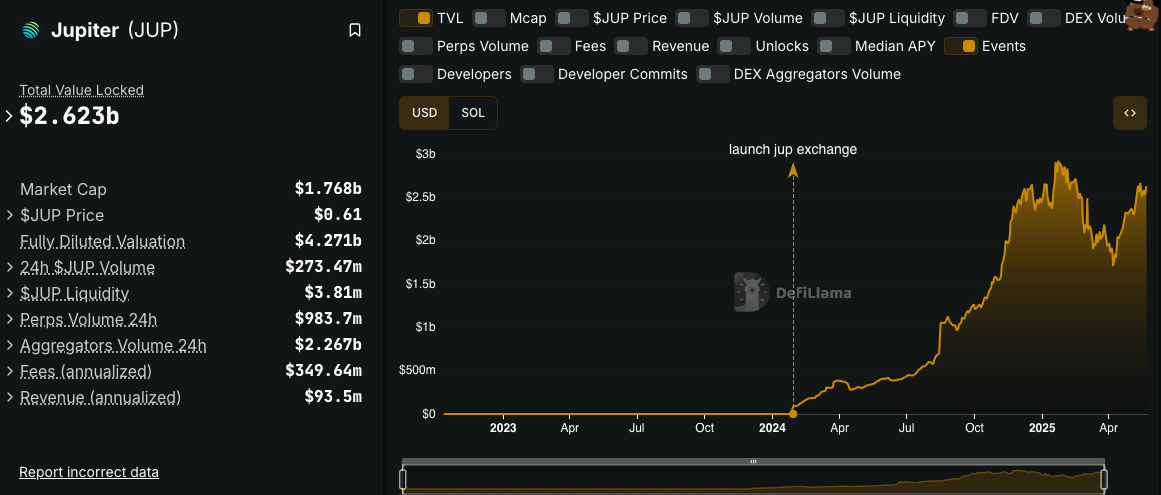Switch chart denomination to SOL

click(x=473, y=113)
